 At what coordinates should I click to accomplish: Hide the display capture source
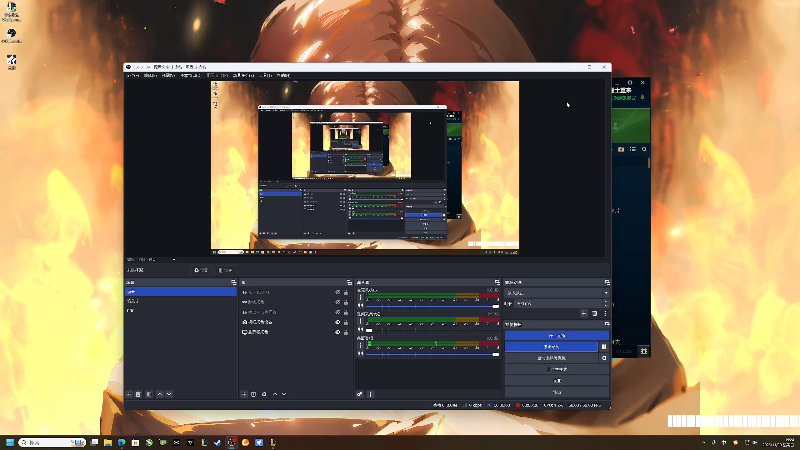tap(338, 332)
